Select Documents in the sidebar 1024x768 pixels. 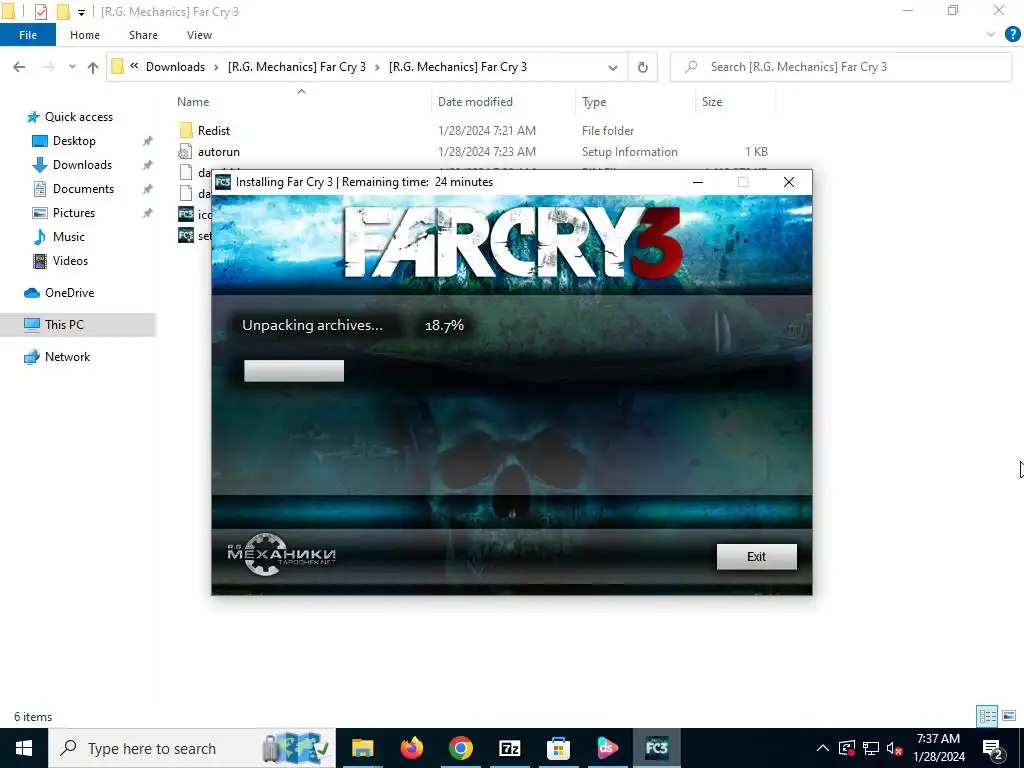click(x=83, y=189)
